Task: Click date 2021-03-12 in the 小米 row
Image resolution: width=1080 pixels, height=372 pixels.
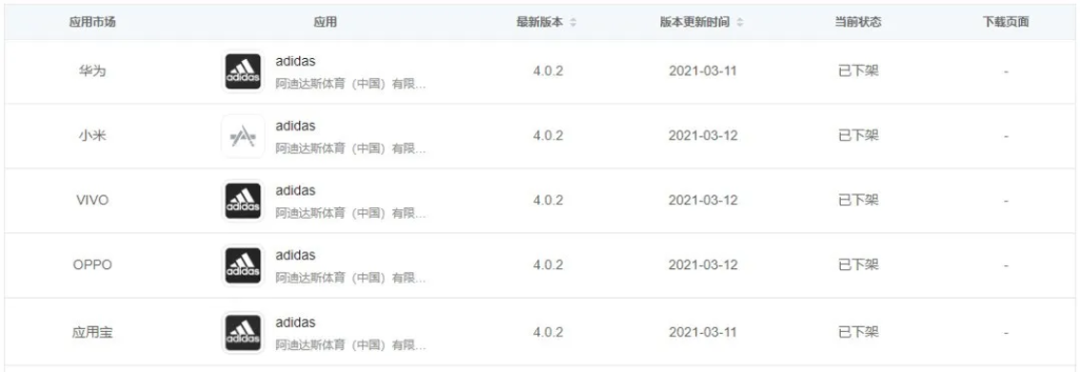Action: (703, 136)
